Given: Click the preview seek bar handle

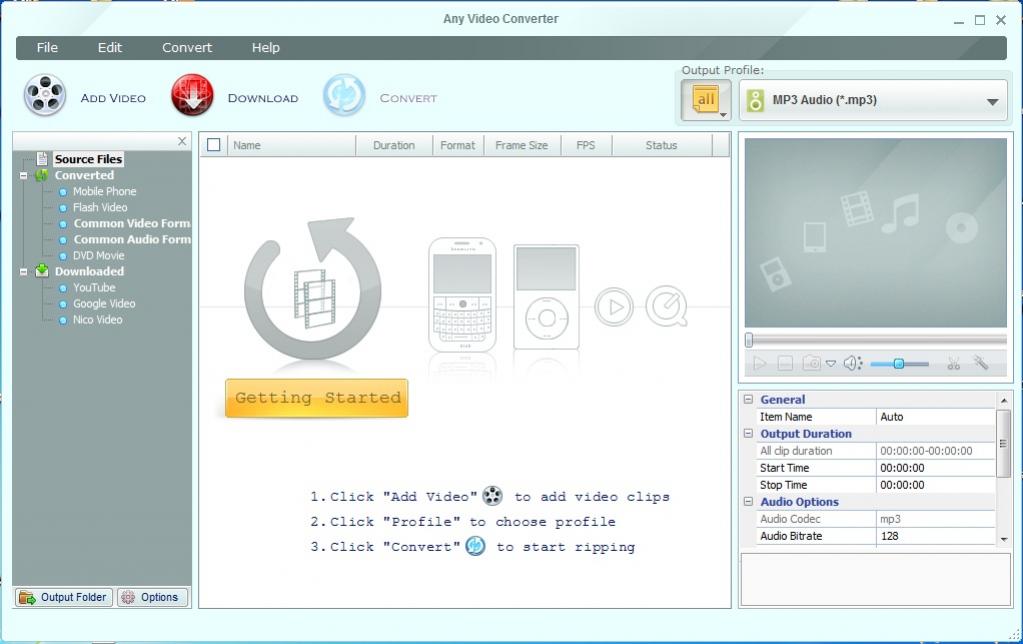Looking at the screenshot, I should tap(749, 339).
